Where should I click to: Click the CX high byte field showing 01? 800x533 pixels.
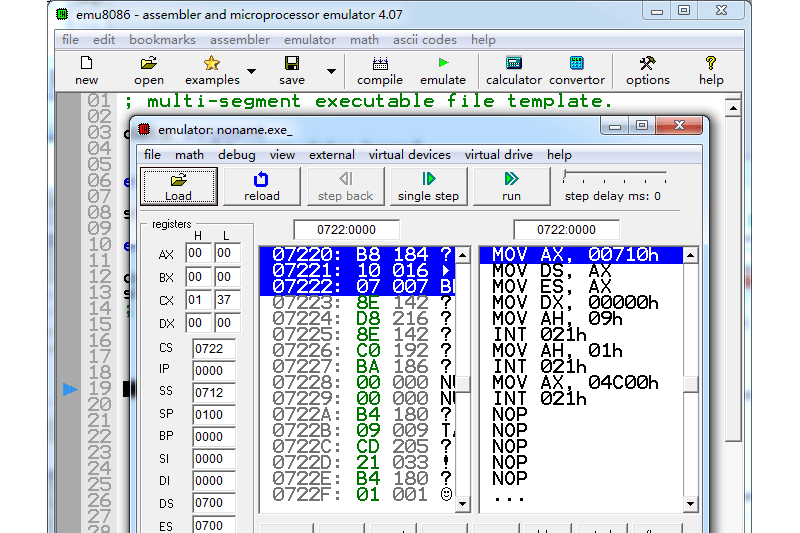(x=198, y=299)
